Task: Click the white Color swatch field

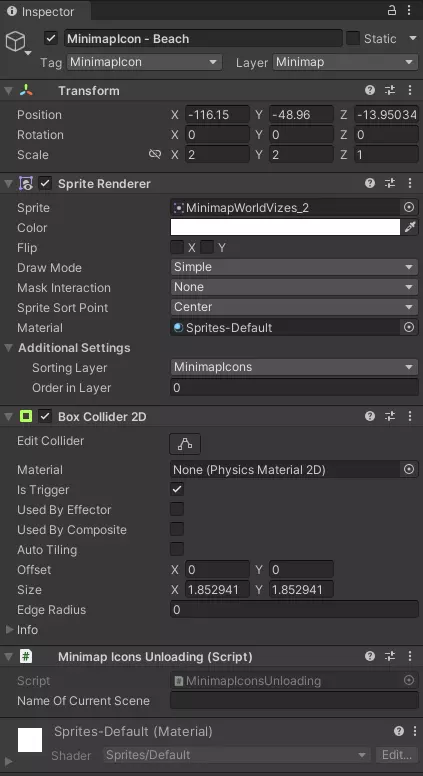Action: (x=285, y=227)
